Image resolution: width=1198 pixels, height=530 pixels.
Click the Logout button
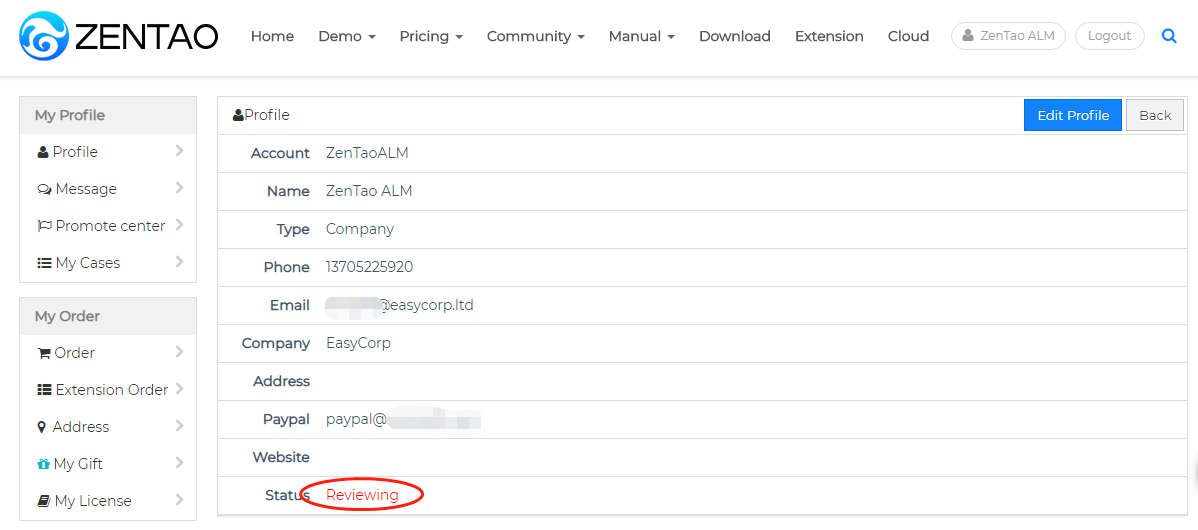pos(1109,36)
